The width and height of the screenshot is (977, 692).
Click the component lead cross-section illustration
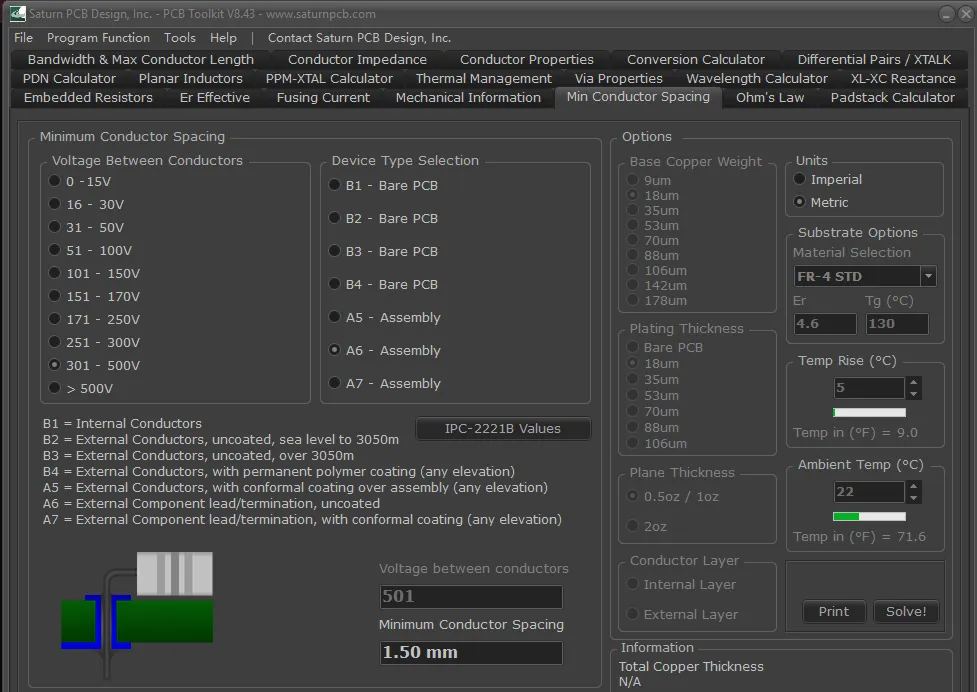coord(137,614)
